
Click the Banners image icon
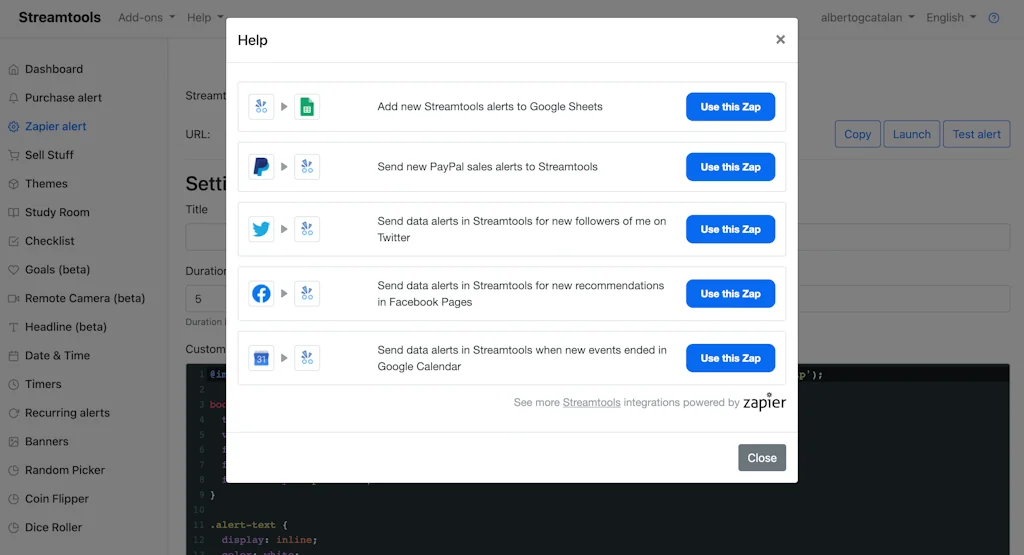click(13, 442)
